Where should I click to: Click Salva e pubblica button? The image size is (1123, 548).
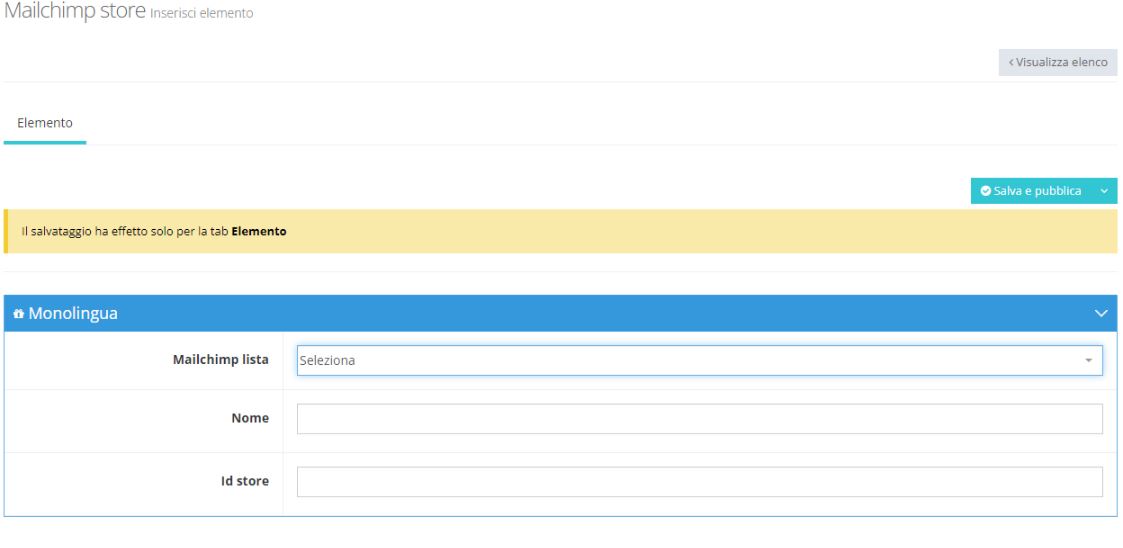(1031, 191)
